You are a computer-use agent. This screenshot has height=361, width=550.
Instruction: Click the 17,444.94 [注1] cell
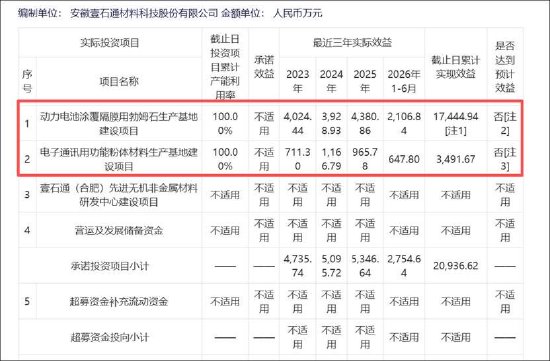coord(455,123)
